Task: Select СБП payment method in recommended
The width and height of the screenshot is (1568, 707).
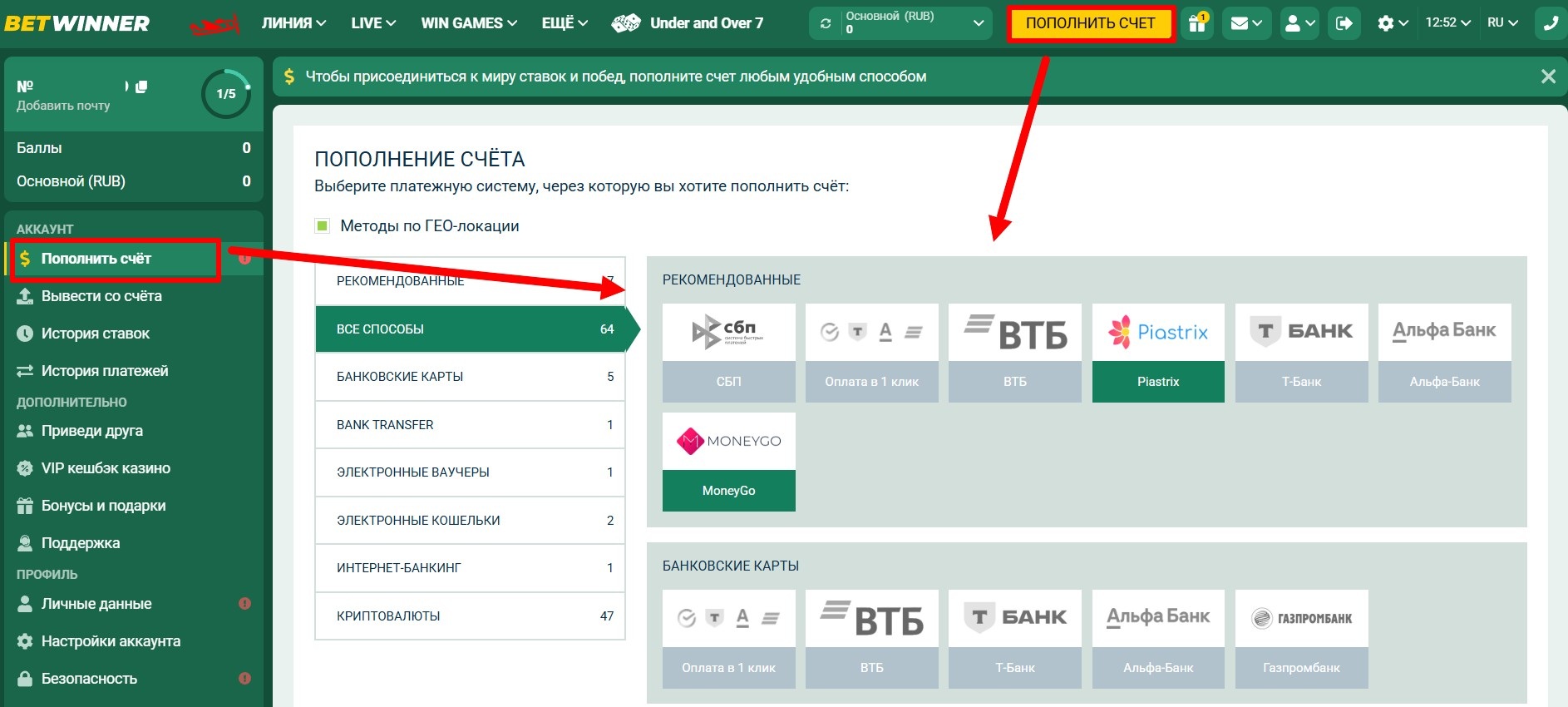Action: click(x=729, y=353)
